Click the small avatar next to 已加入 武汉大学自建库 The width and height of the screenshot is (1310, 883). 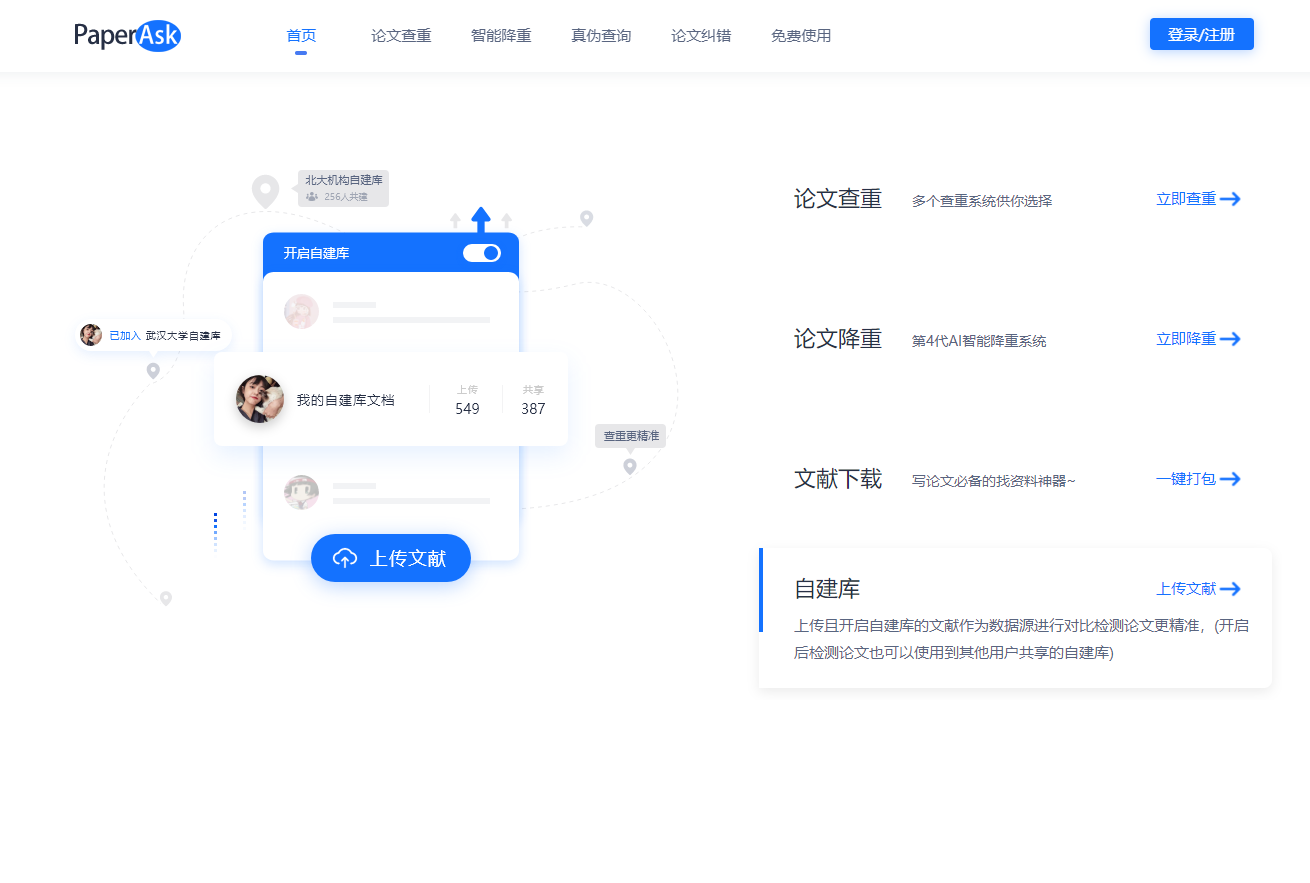[91, 335]
